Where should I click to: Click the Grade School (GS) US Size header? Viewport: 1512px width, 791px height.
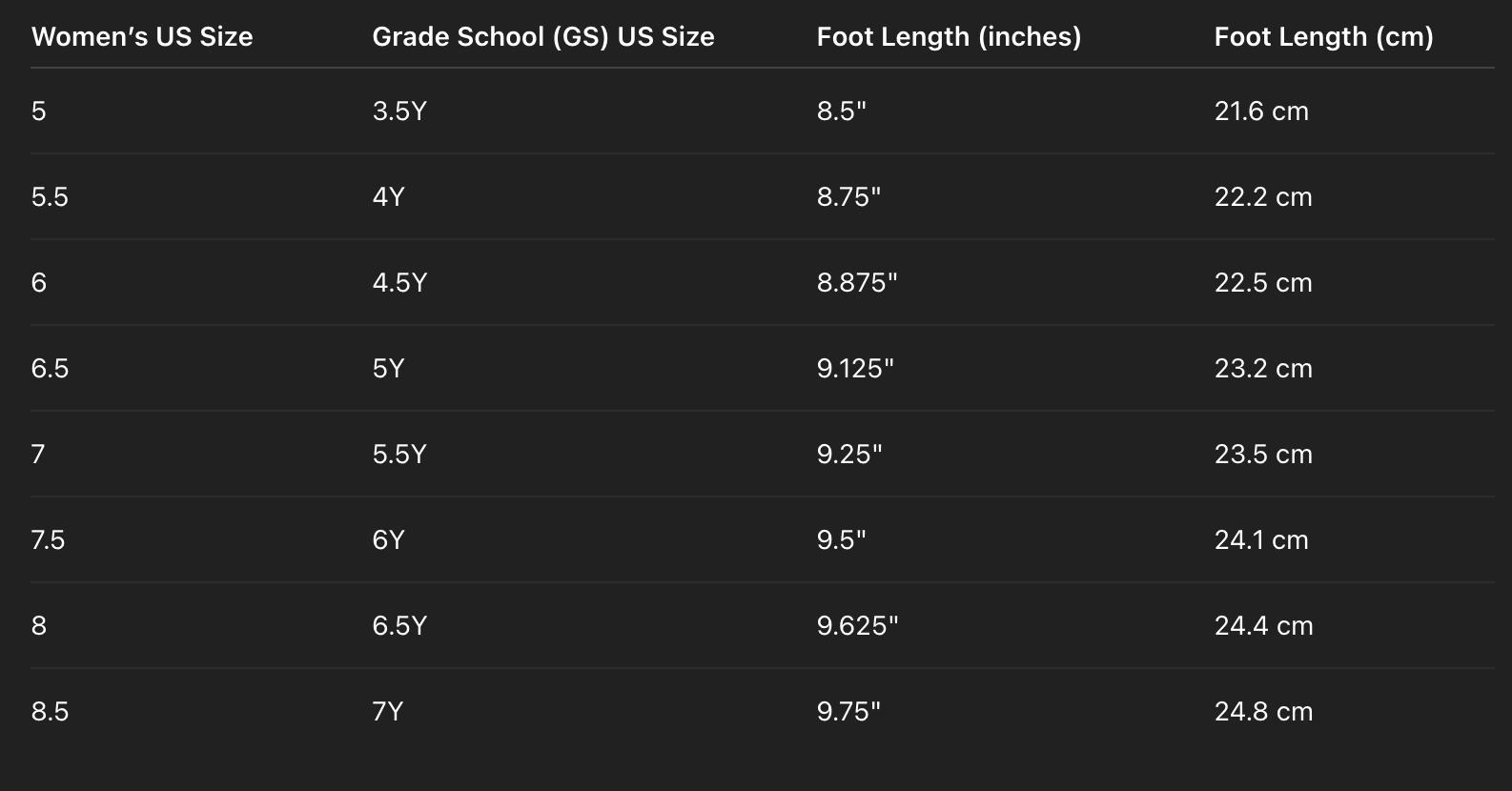point(542,37)
